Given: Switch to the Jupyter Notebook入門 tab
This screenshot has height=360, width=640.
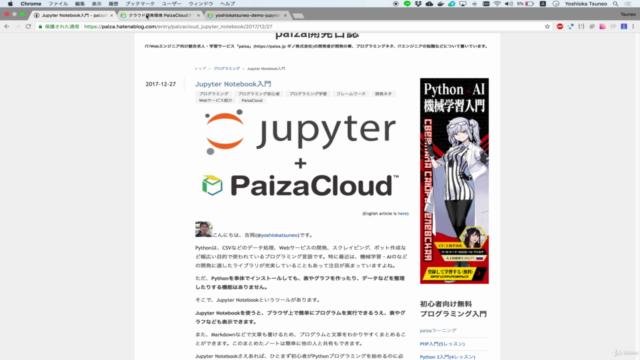Looking at the screenshot, I should coord(74,16).
